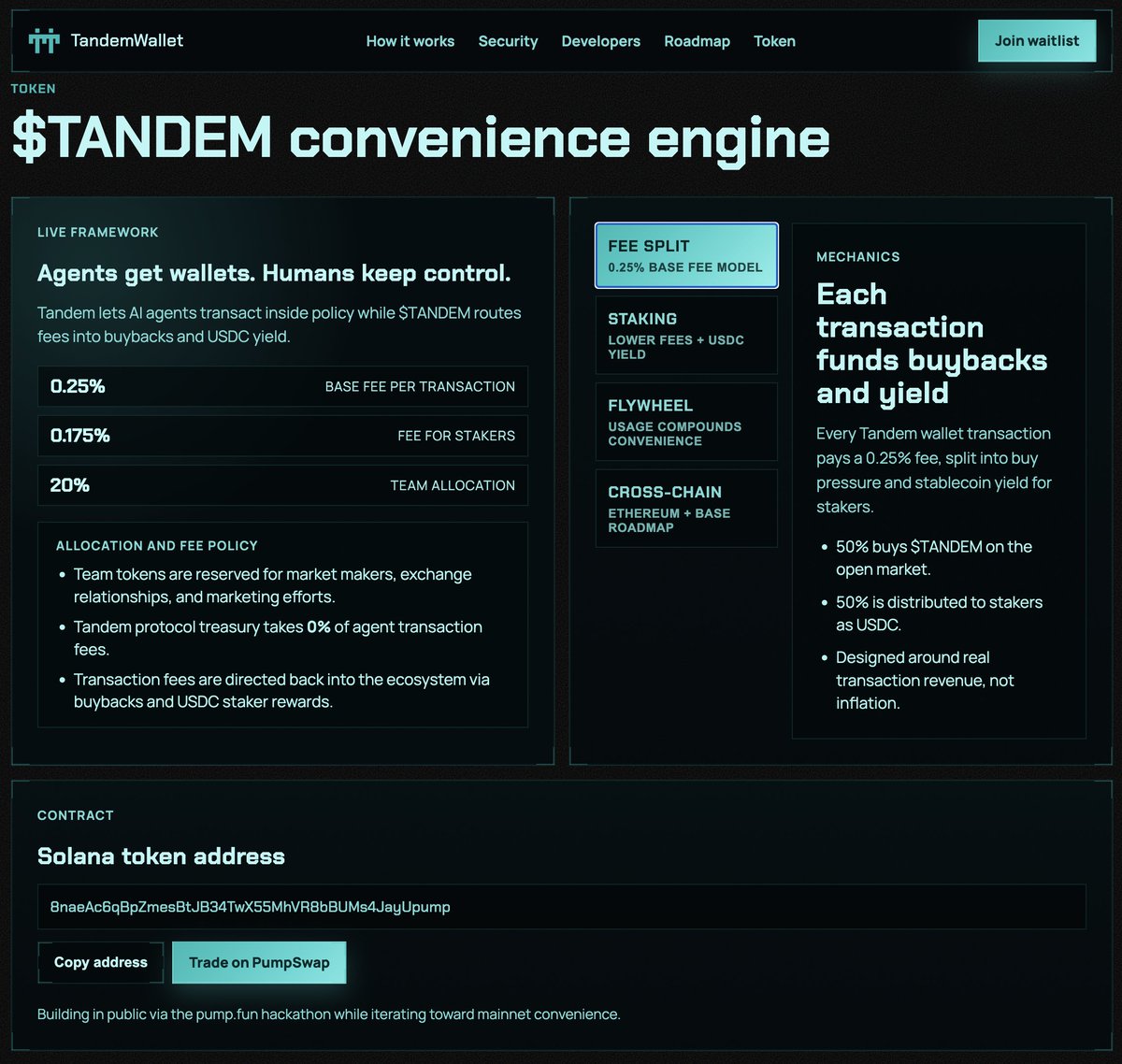This screenshot has width=1122, height=1064.
Task: Click the TOKEN section label above the heading
Action: coord(34,89)
